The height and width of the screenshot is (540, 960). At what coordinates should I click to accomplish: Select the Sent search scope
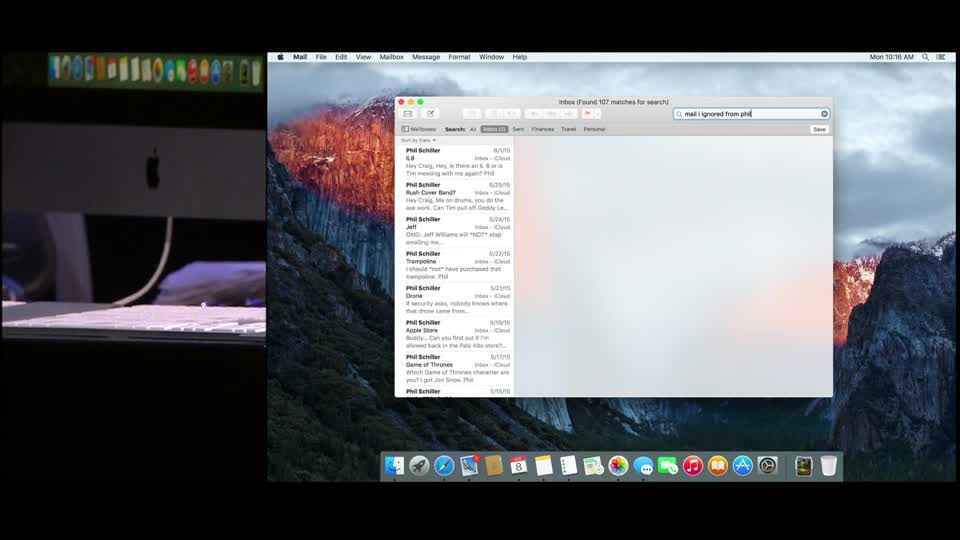[518, 129]
